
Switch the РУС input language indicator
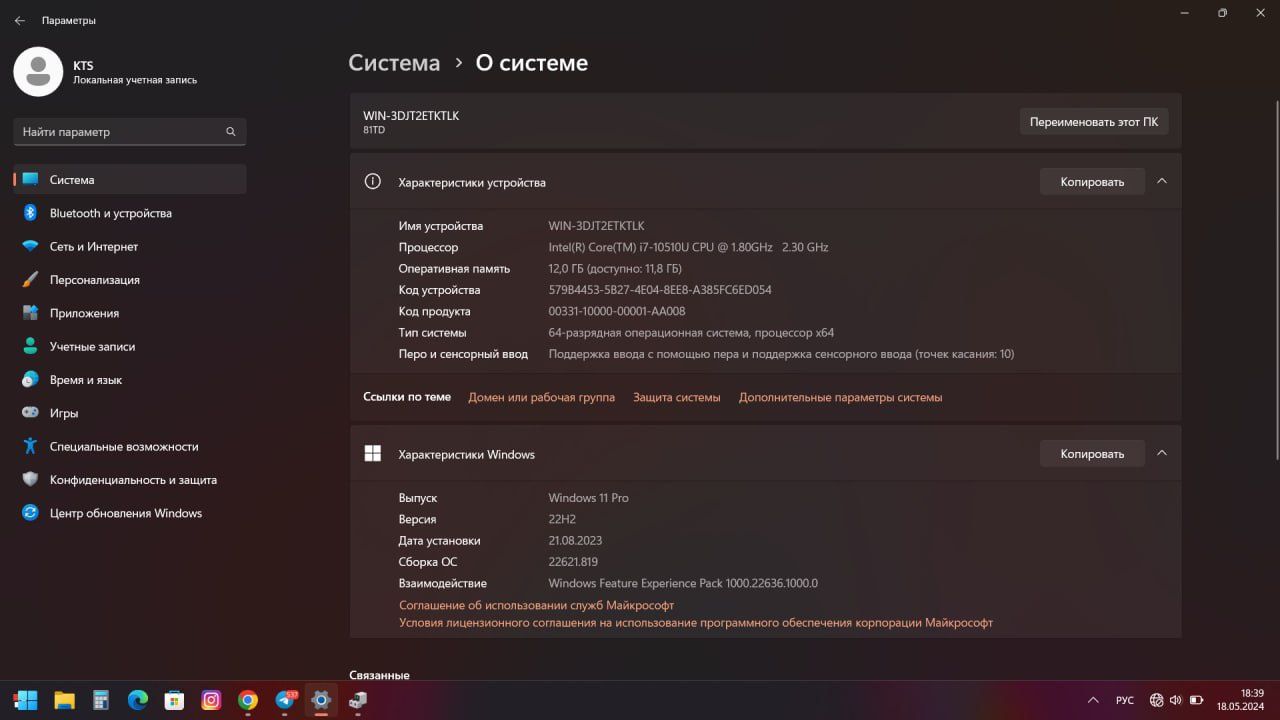(x=1125, y=700)
